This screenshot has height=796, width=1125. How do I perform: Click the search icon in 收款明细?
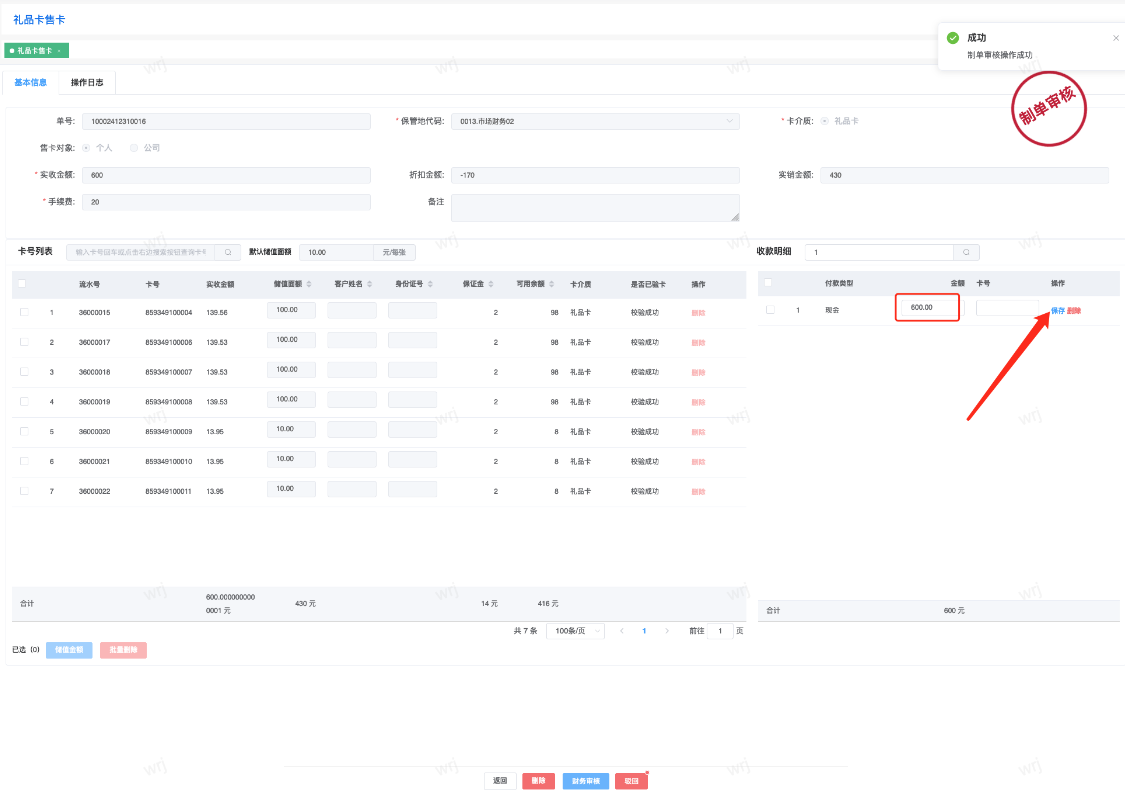coord(966,253)
